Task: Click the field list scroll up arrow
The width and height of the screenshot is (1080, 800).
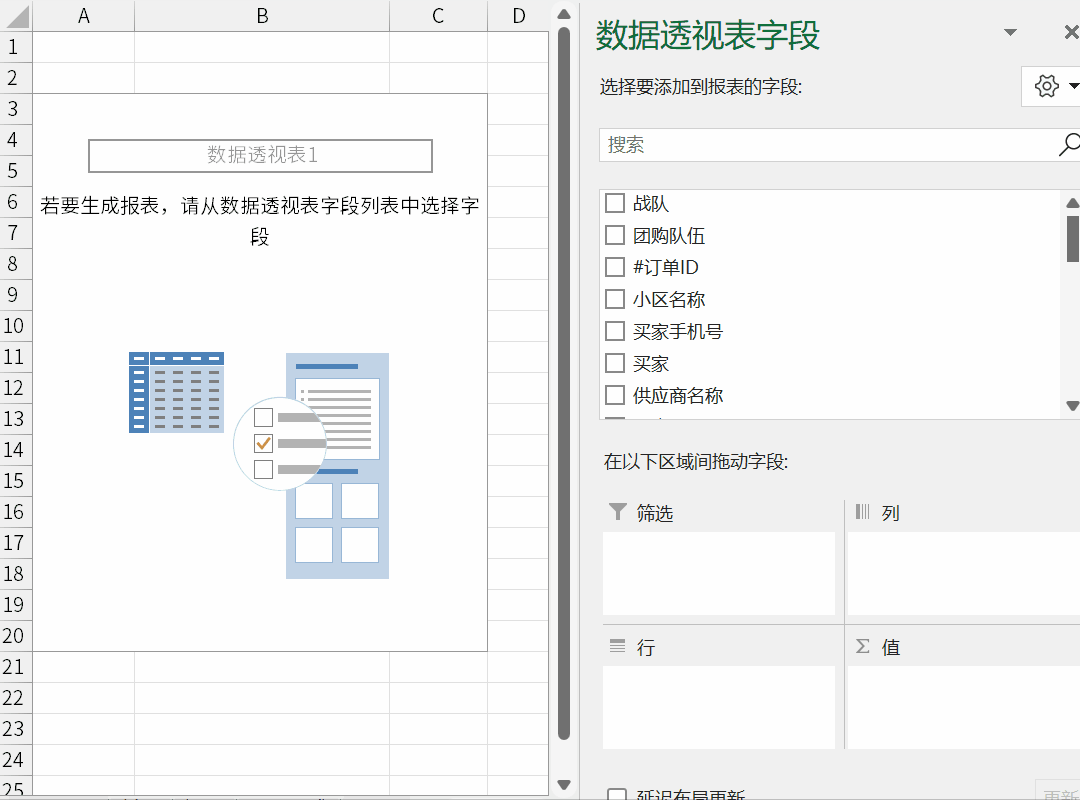Action: tap(1072, 203)
